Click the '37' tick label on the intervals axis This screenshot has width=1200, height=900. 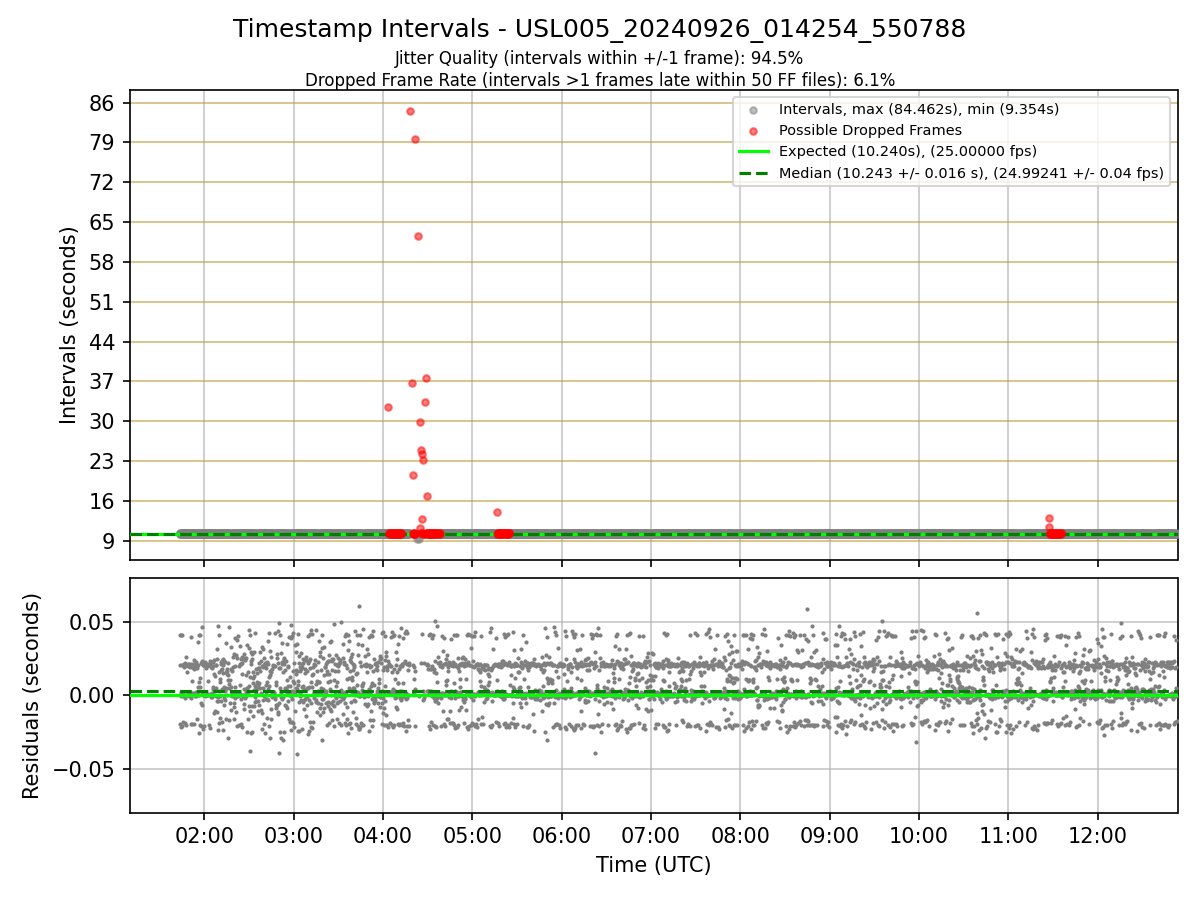[x=102, y=381]
